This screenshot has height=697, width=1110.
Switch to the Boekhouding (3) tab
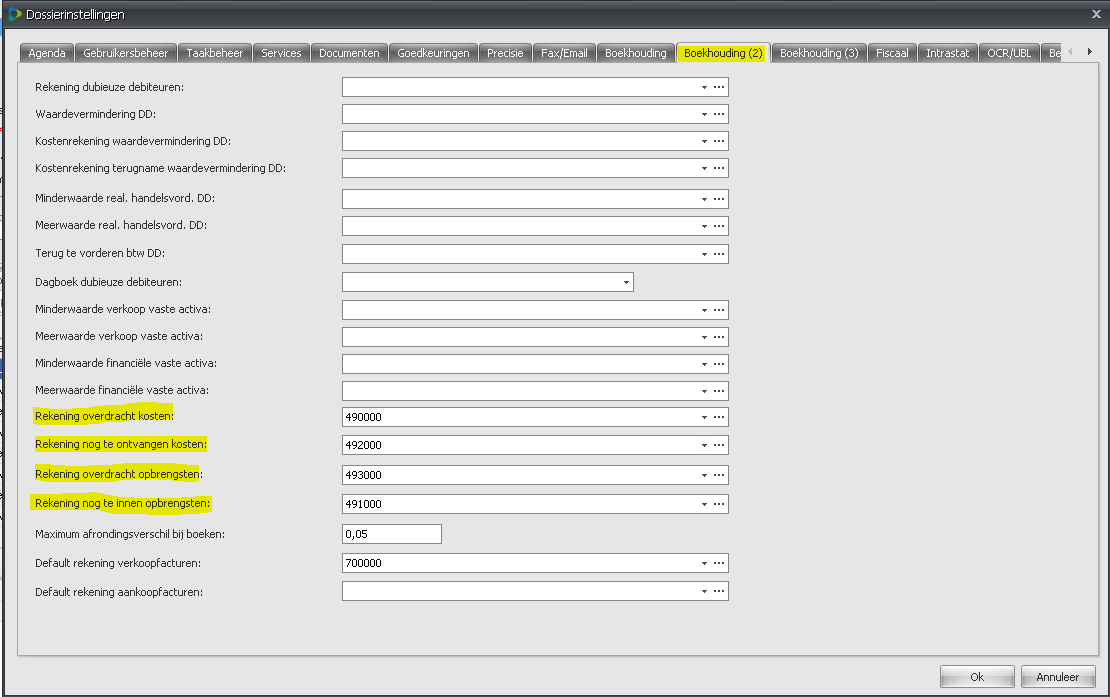pos(818,53)
